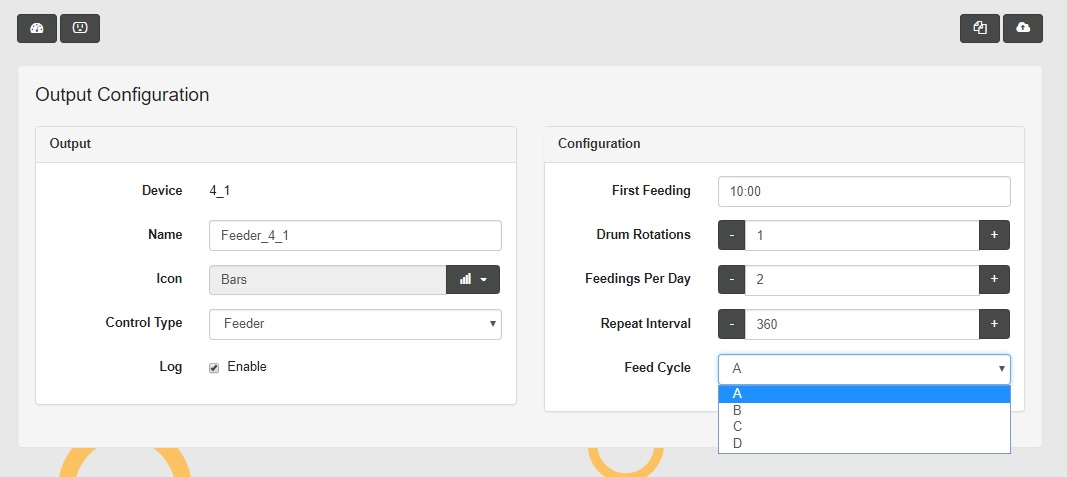Increase Repeat Interval with plus button
Image resolution: width=1067 pixels, height=477 pixels.
tap(994, 324)
